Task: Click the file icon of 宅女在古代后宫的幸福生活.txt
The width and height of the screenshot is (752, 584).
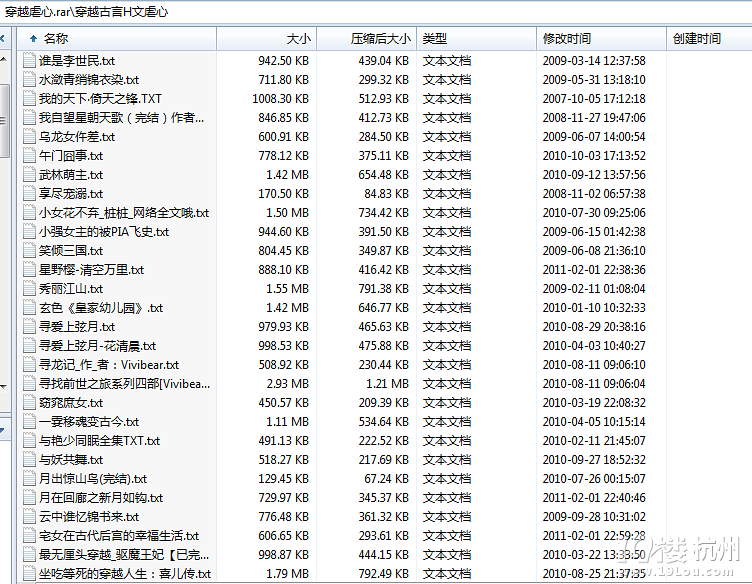Action: 29,536
